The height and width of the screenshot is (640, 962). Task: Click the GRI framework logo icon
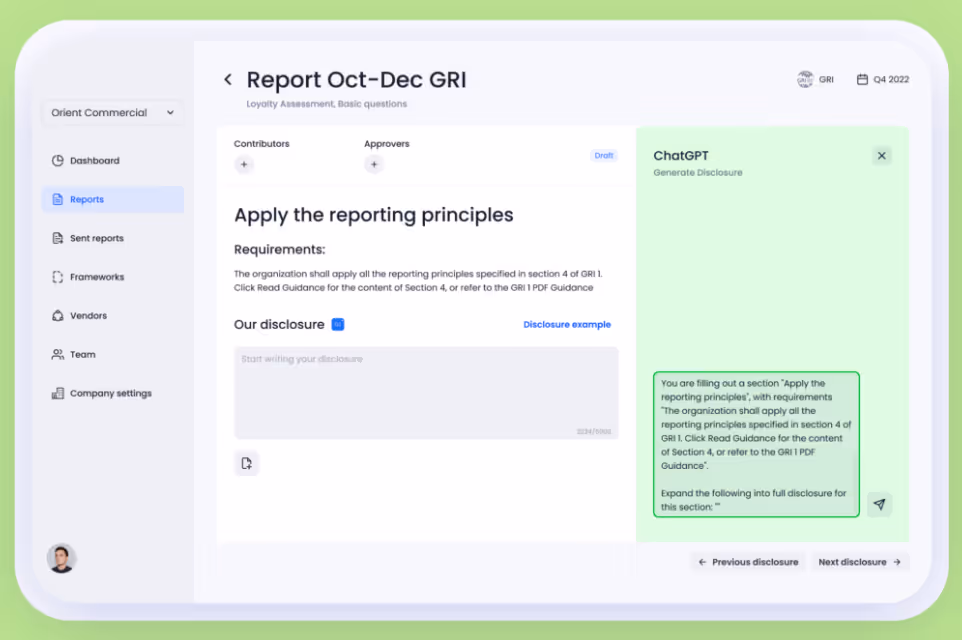point(805,79)
